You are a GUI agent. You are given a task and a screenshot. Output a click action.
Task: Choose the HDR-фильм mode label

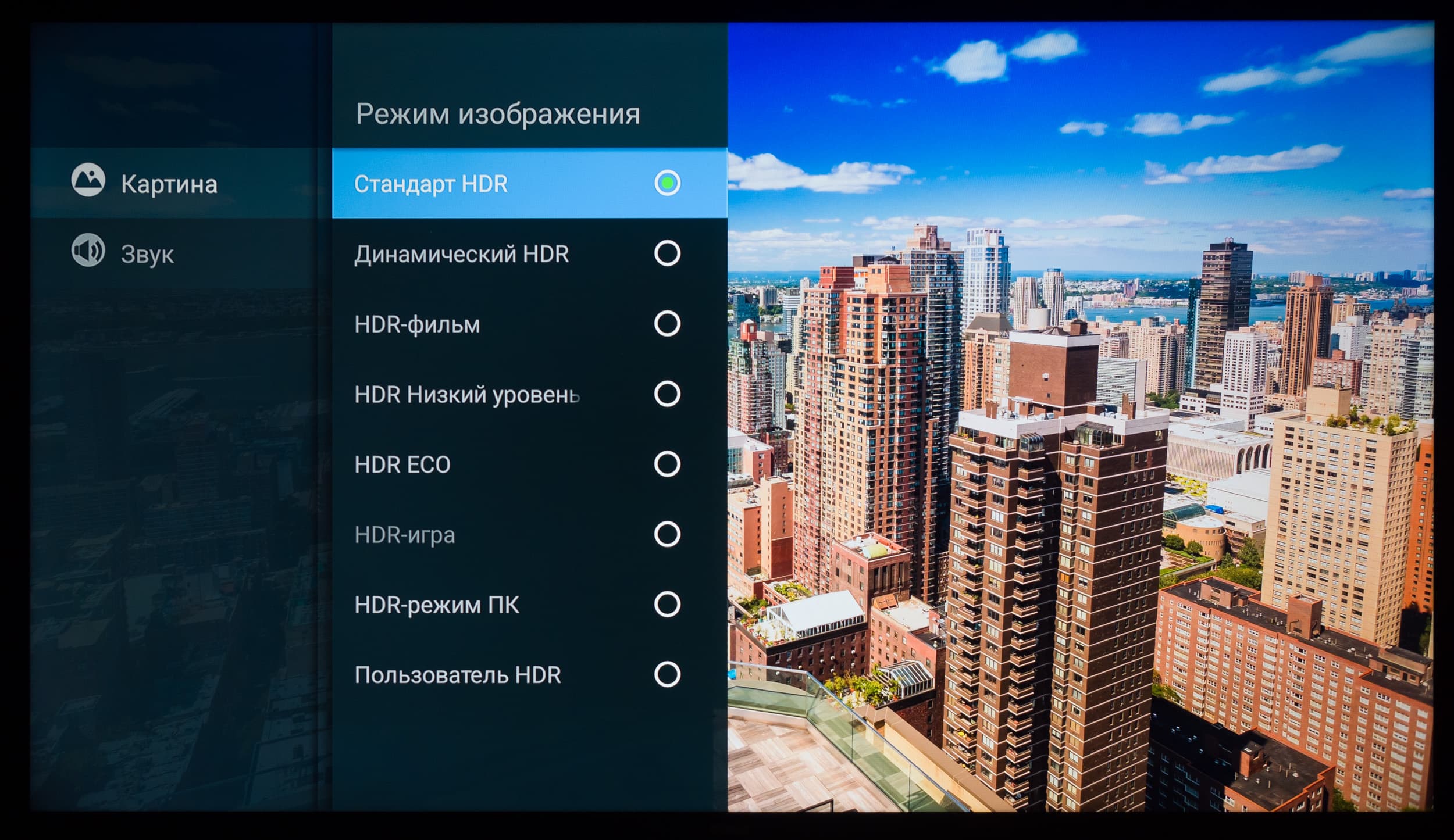[x=417, y=324]
